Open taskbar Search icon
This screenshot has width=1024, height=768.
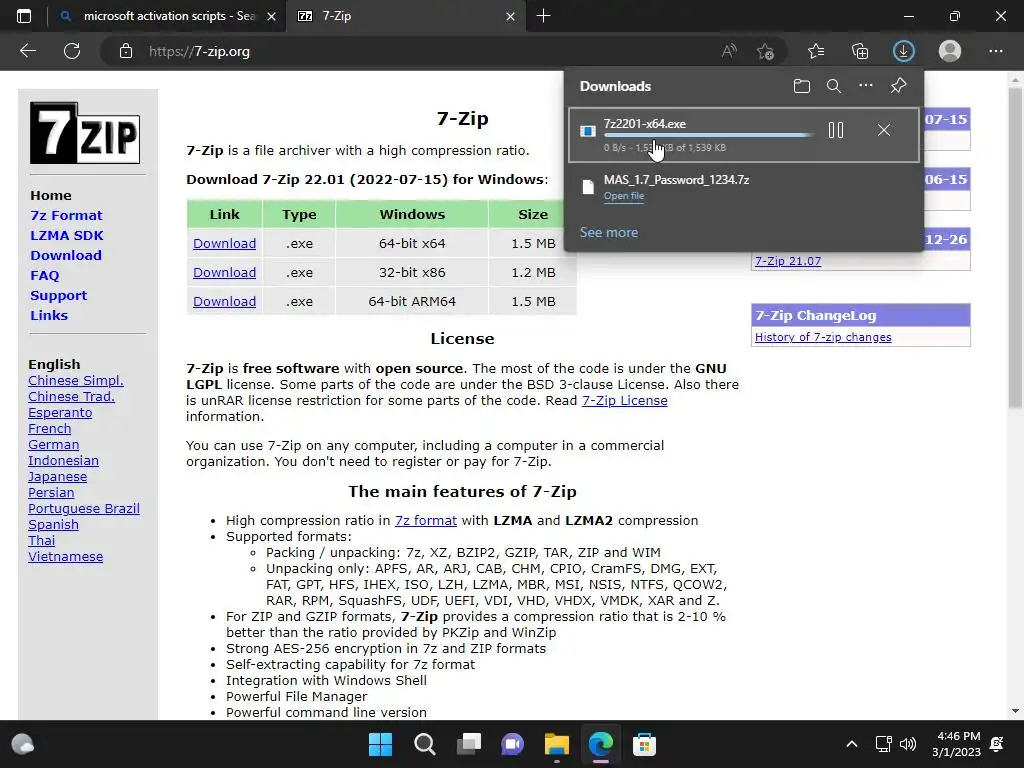(x=424, y=744)
